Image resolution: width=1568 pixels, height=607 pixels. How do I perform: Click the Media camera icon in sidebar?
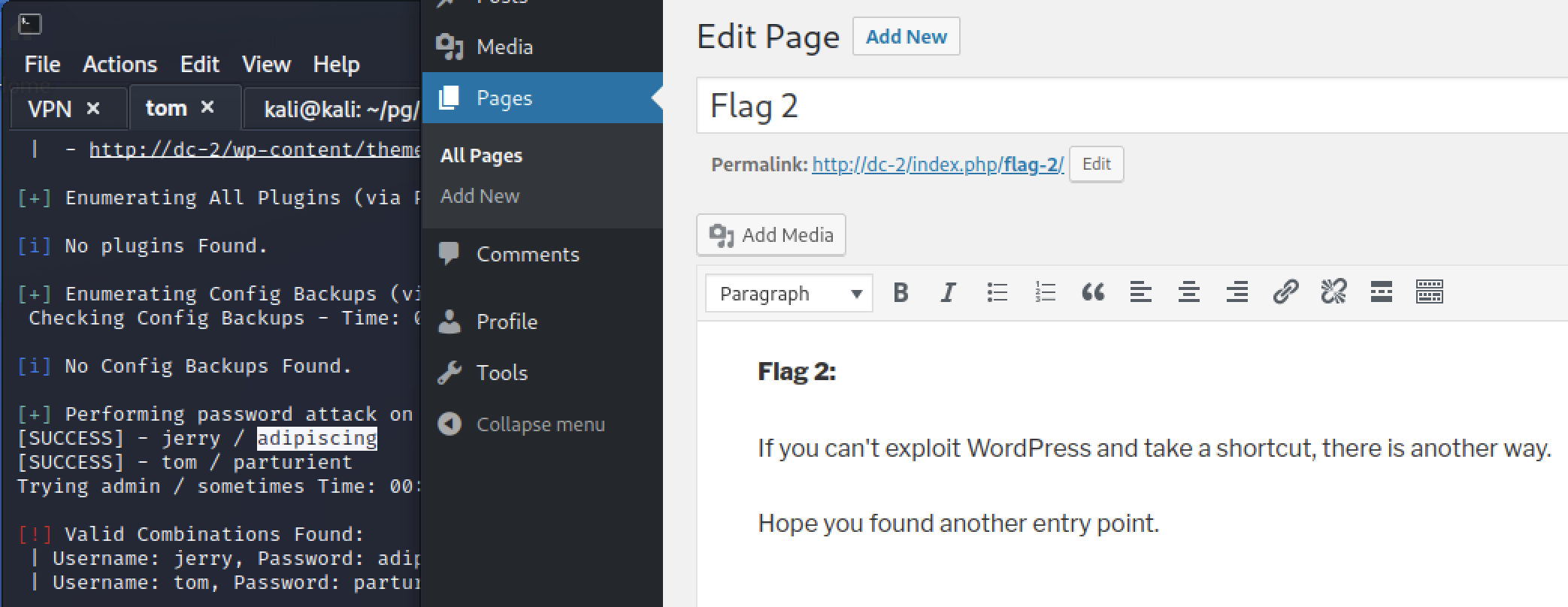coord(450,47)
